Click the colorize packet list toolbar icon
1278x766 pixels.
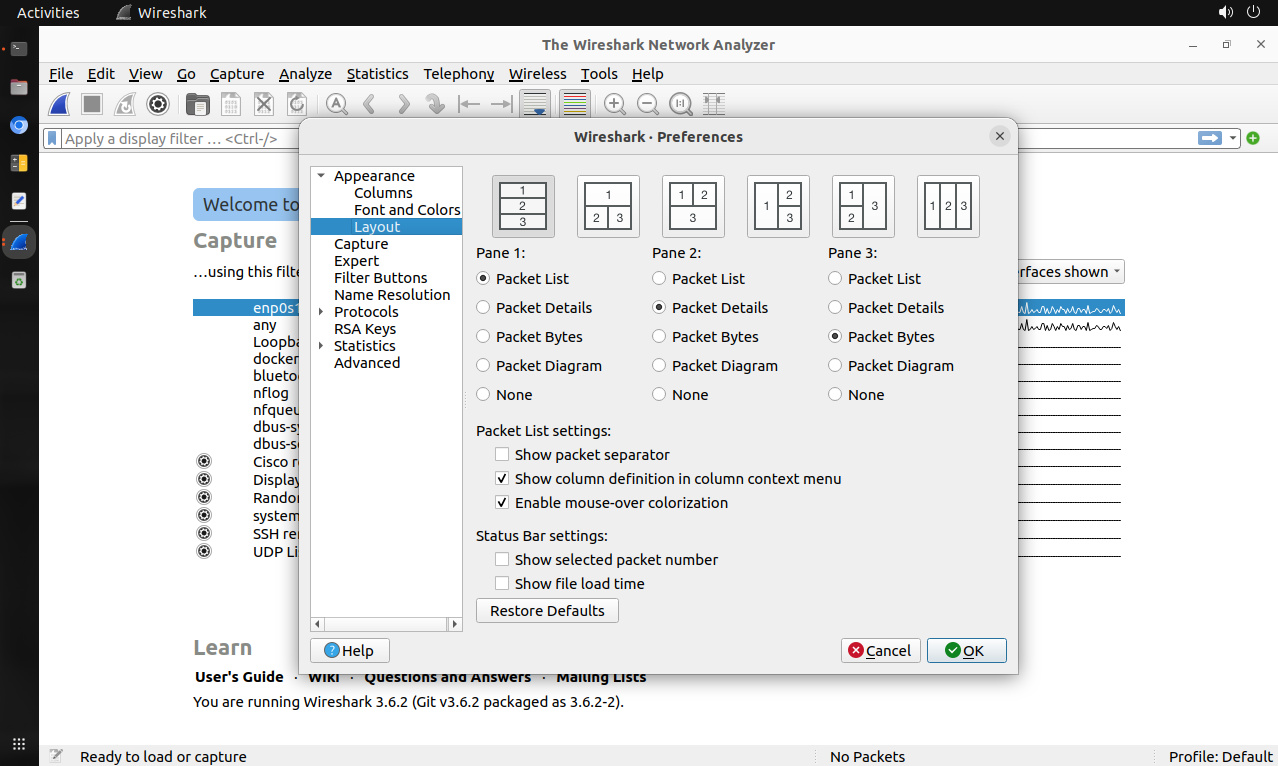pos(574,104)
